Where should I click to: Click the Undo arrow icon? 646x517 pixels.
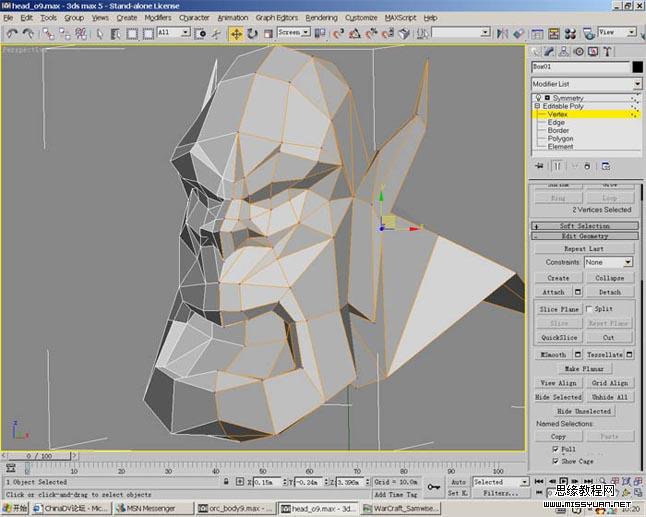tap(12, 33)
